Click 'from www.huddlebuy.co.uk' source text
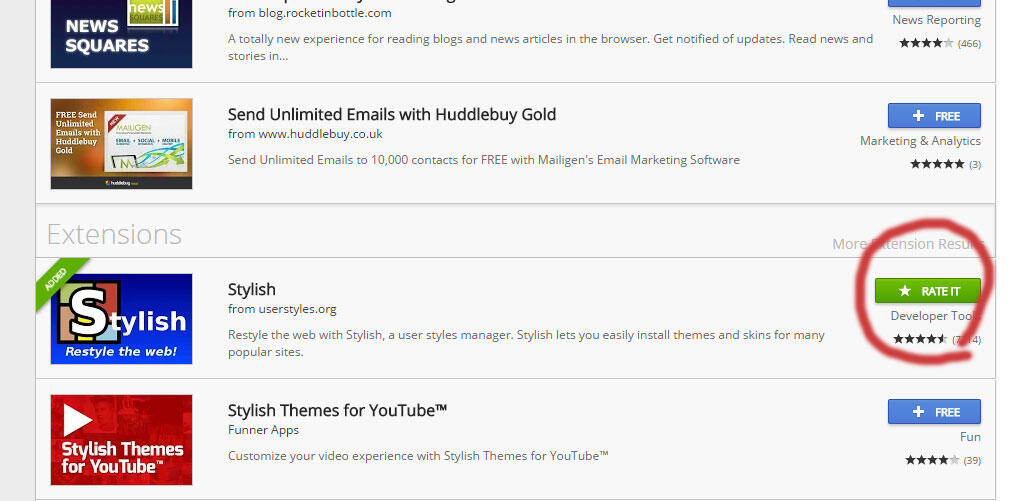Viewport: 1028px width, 501px height. [306, 134]
